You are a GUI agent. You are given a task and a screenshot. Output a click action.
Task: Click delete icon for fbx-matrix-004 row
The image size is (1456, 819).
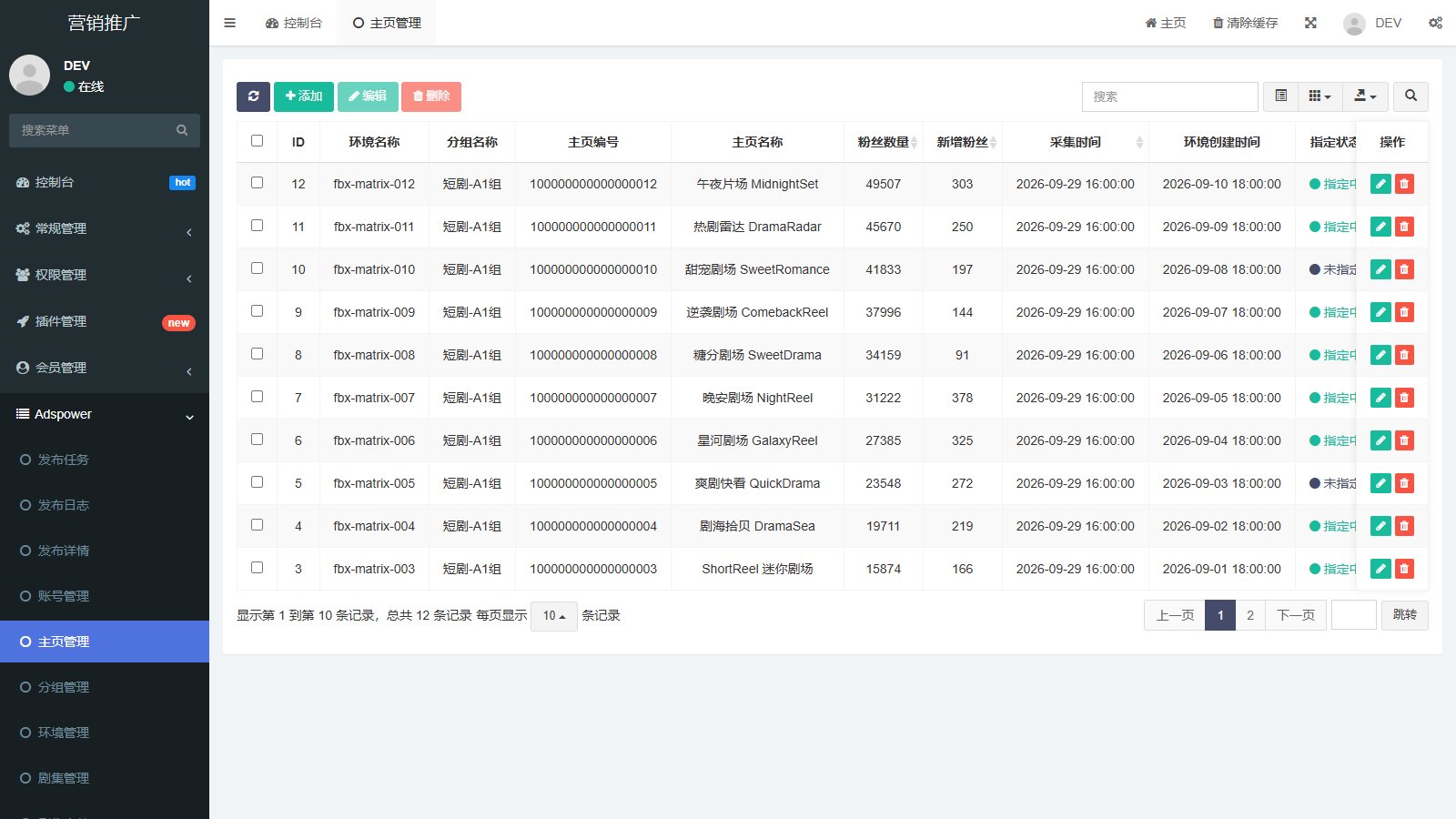pos(1404,526)
